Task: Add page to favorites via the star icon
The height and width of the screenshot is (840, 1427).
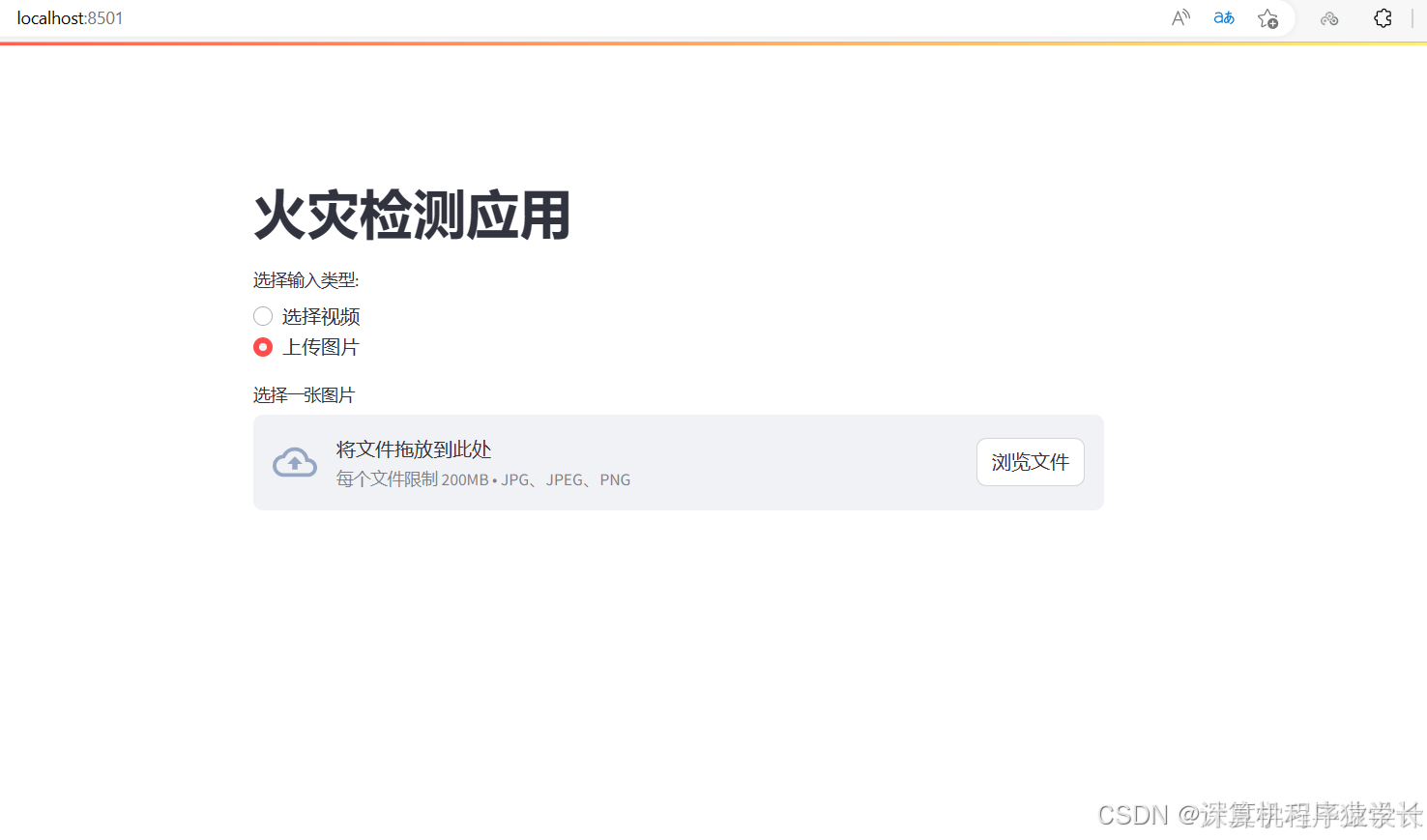Action: 1267,18
